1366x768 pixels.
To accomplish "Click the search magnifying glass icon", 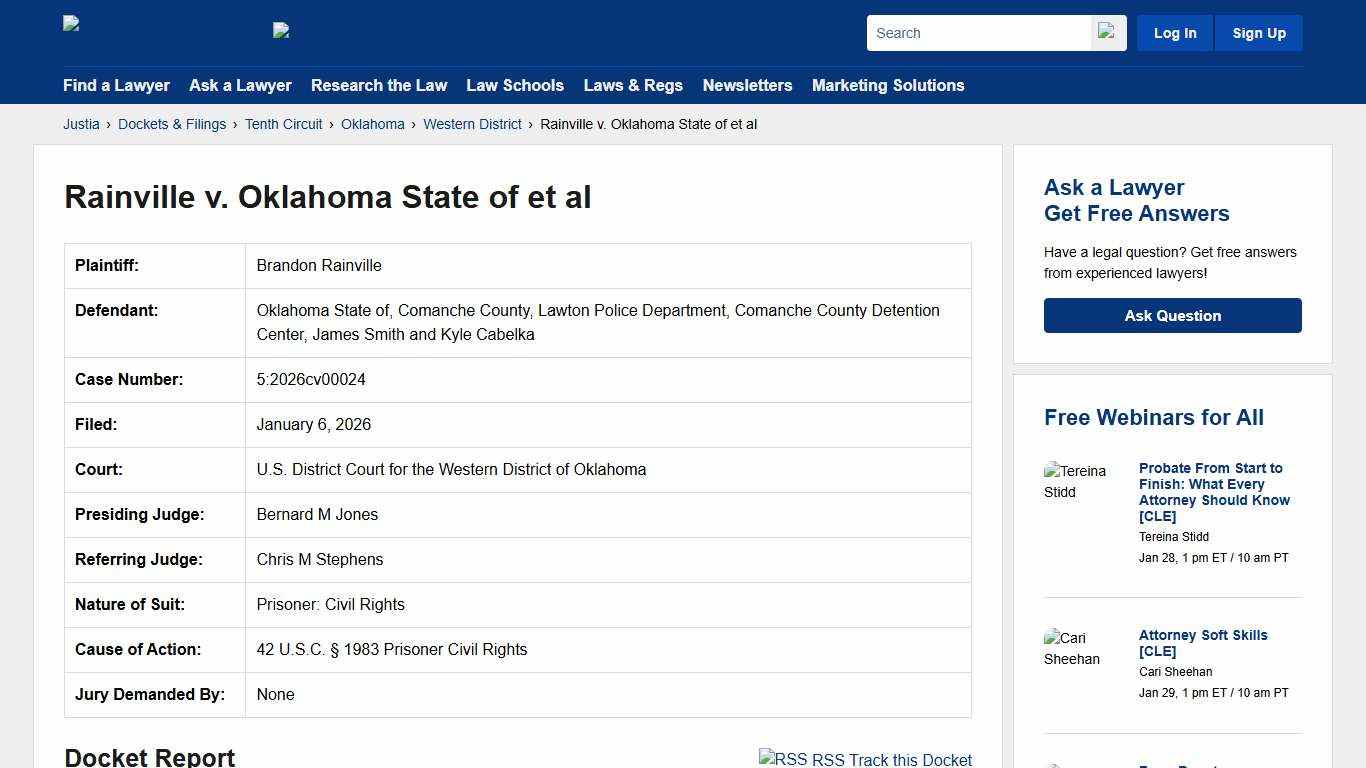I will [x=1106, y=32].
